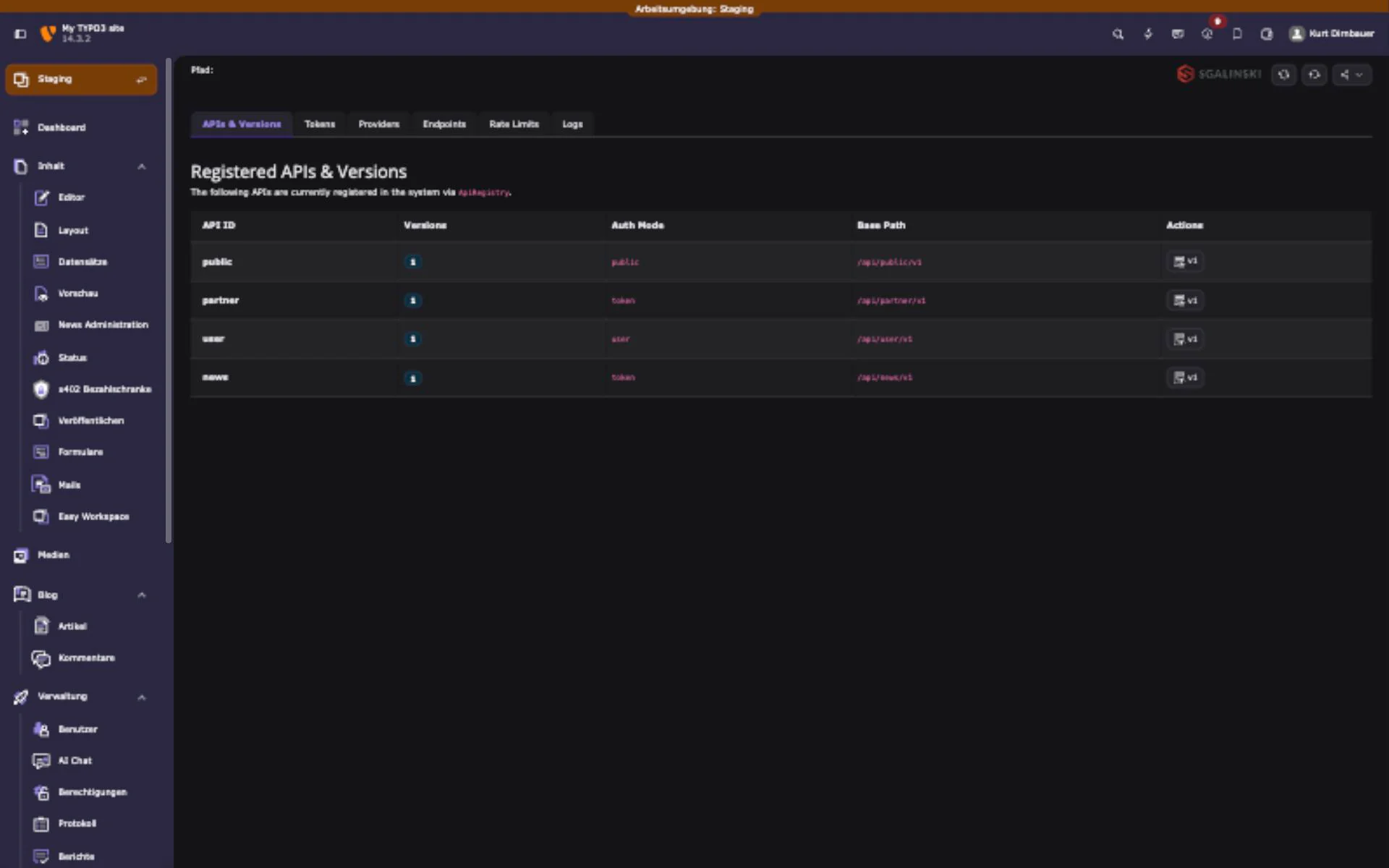Toggle the sidebar collapse icon

pyautogui.click(x=20, y=33)
